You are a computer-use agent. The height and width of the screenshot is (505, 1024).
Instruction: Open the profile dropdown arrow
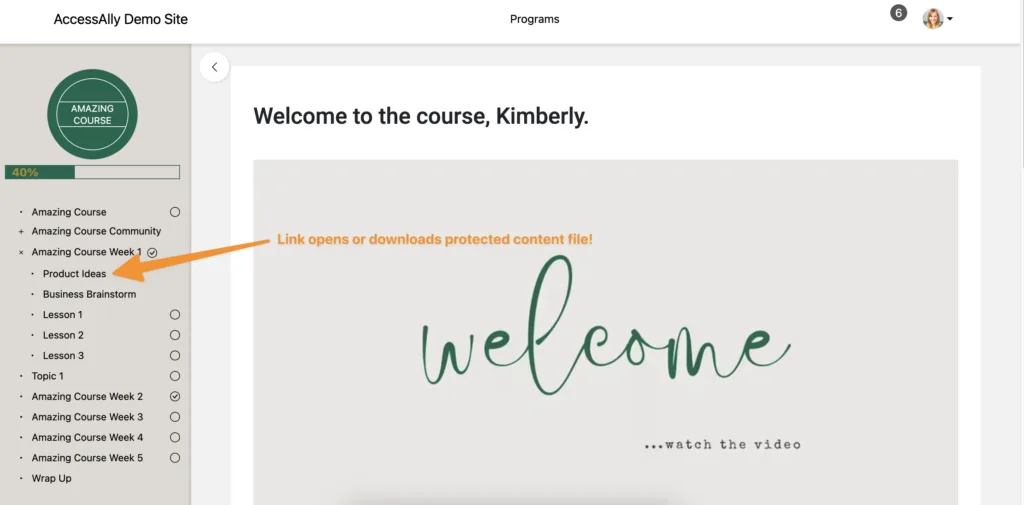click(949, 19)
